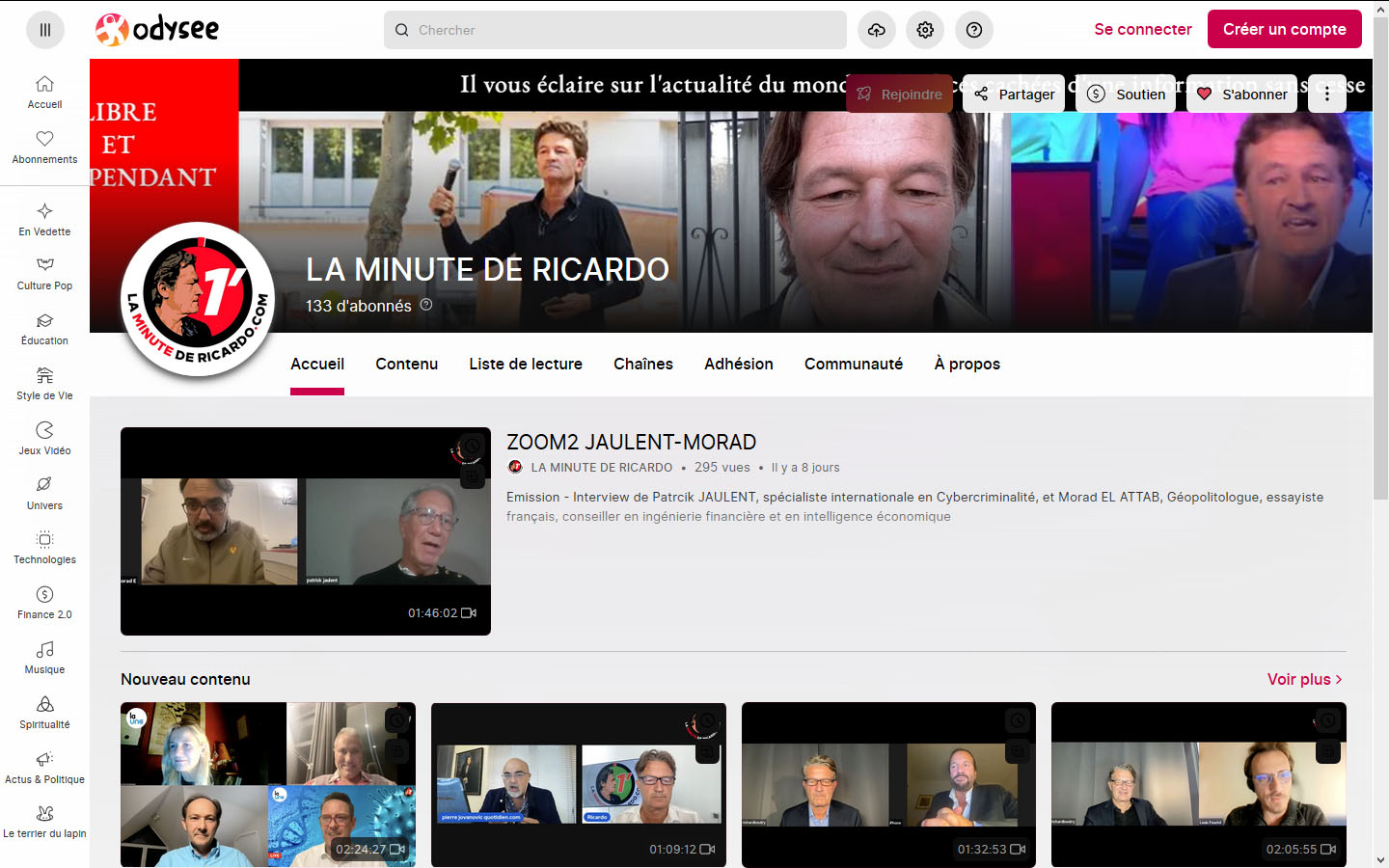This screenshot has width=1389, height=868.
Task: Switch to the Contenu tab
Action: [407, 364]
